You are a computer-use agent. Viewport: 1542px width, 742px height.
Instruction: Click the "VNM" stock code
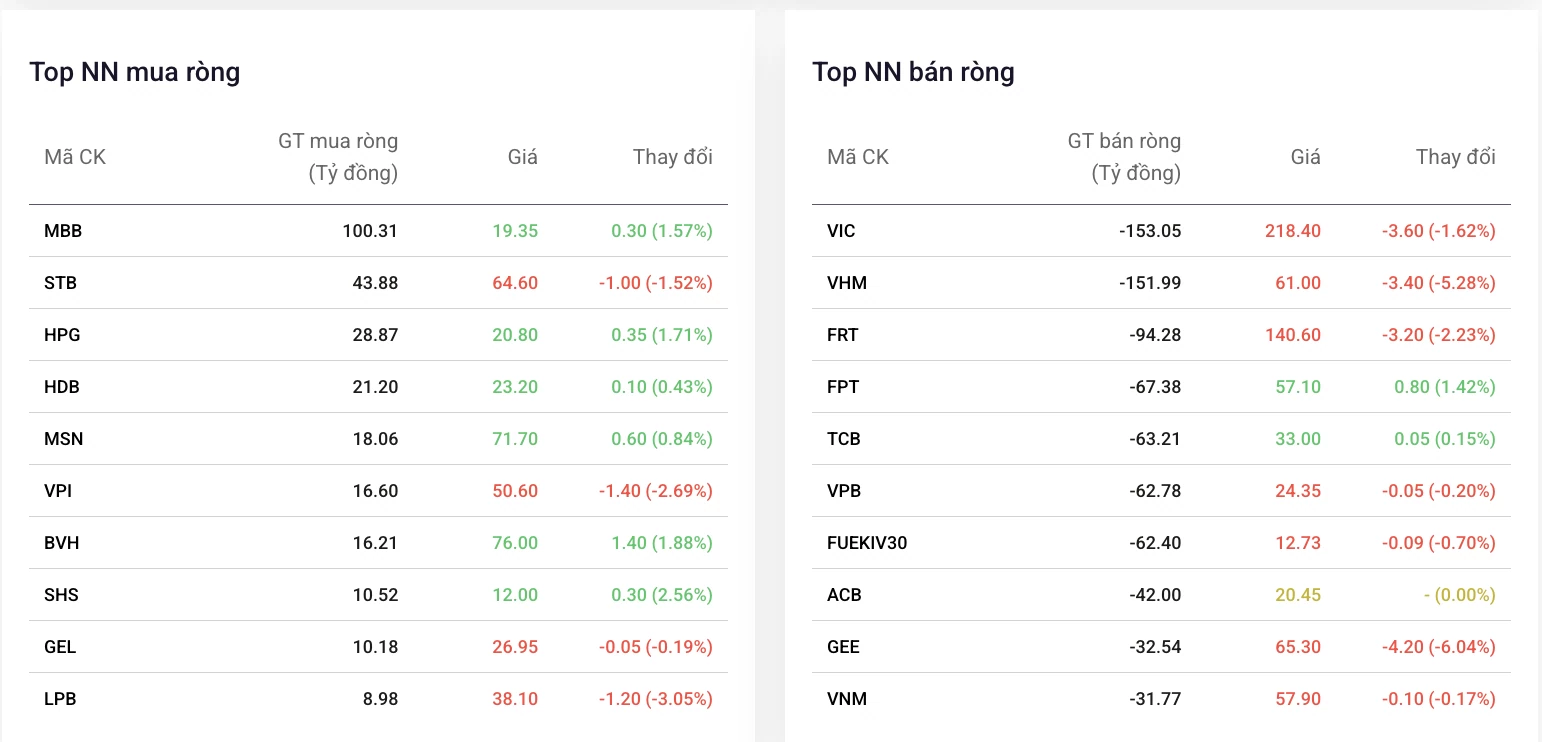[x=847, y=699]
